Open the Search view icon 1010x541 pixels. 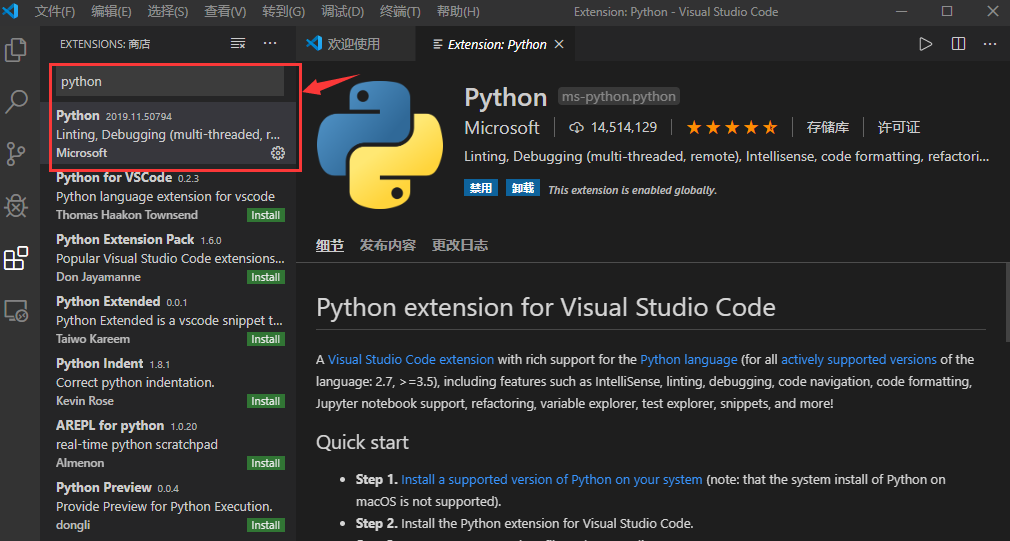[17, 101]
